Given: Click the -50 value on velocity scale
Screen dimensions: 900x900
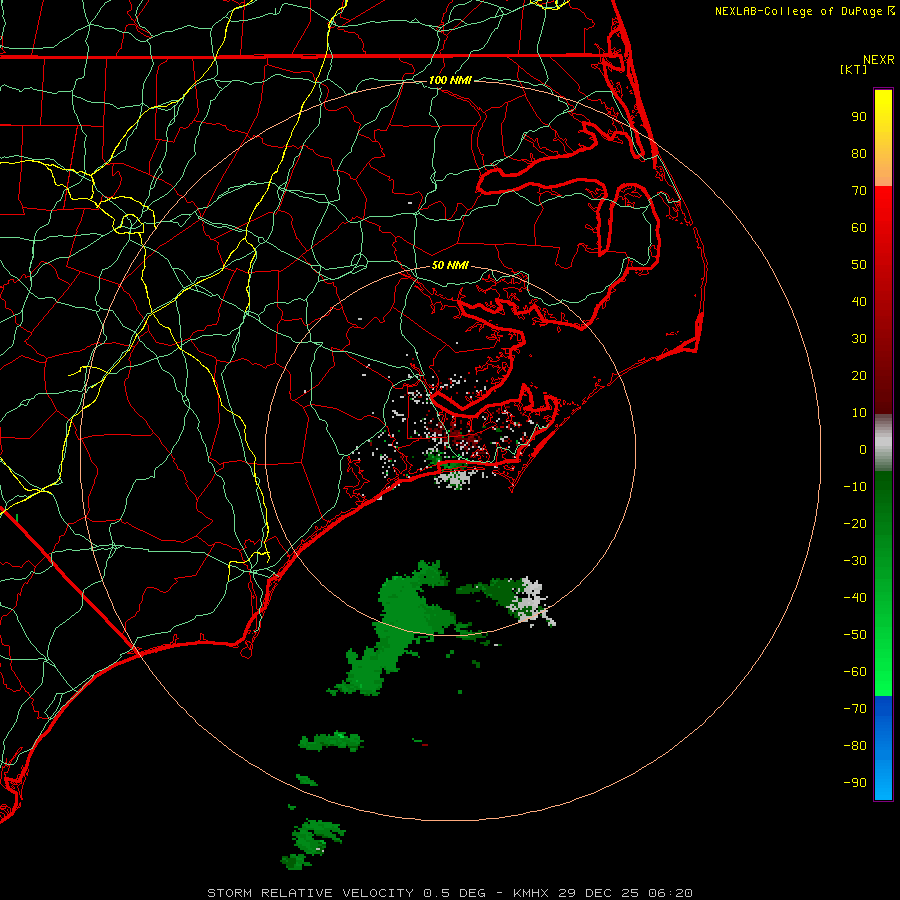Looking at the screenshot, I should (855, 635).
